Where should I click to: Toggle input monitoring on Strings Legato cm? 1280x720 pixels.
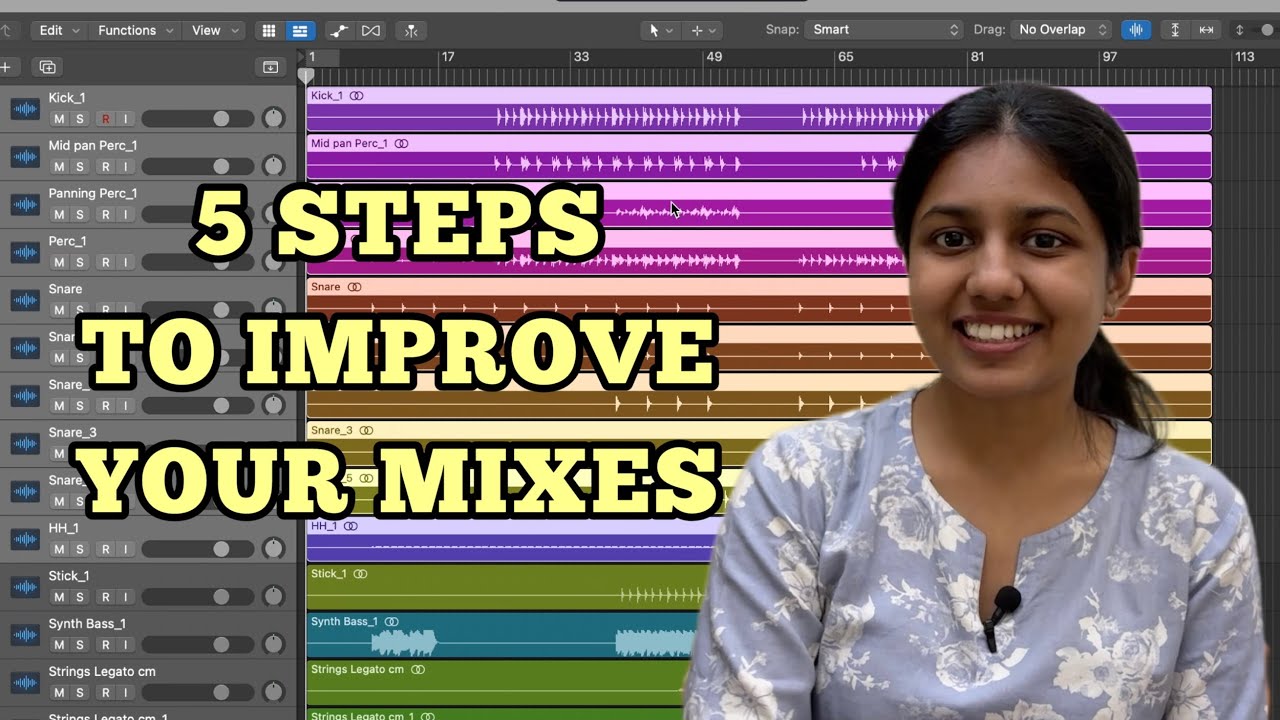pyautogui.click(x=125, y=693)
